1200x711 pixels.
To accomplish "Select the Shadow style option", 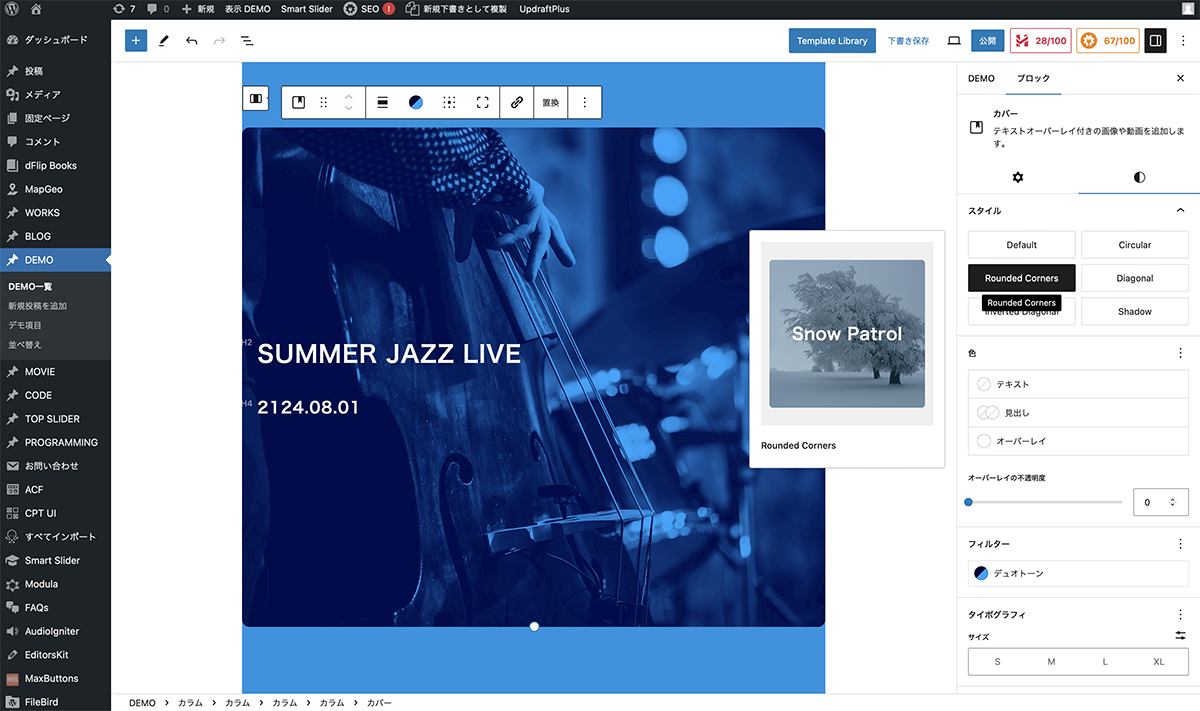I will coord(1135,312).
